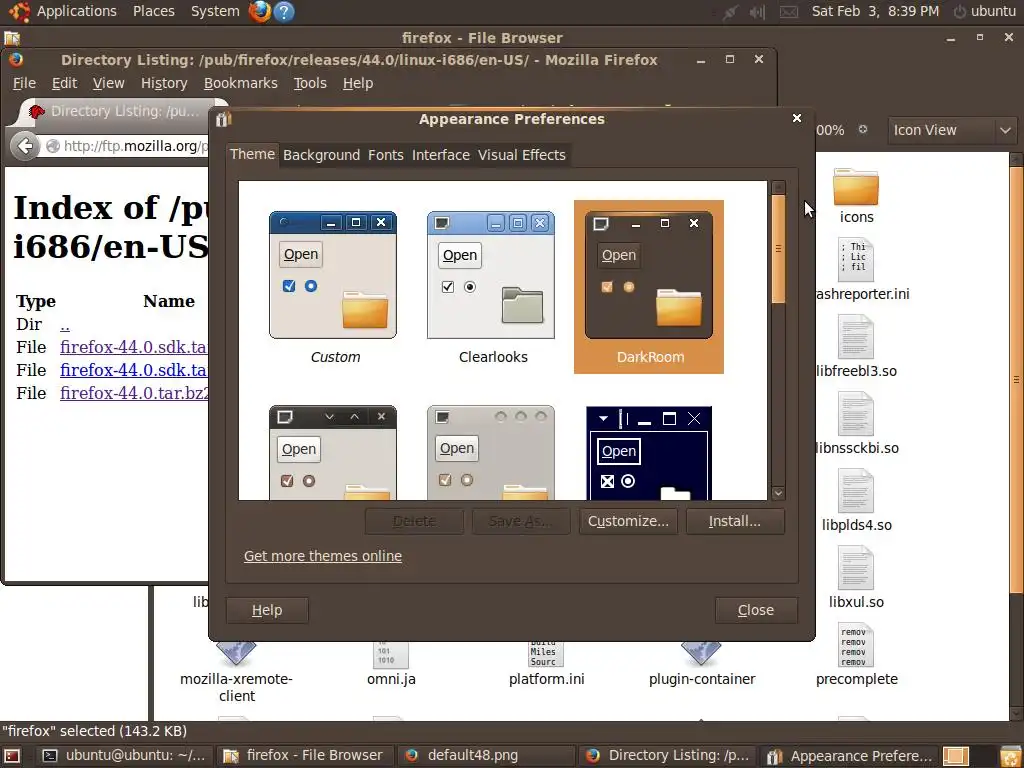Screen dimensions: 1024x768
Task: Choose the gray round-button theme thumbnail
Action: tap(491, 453)
